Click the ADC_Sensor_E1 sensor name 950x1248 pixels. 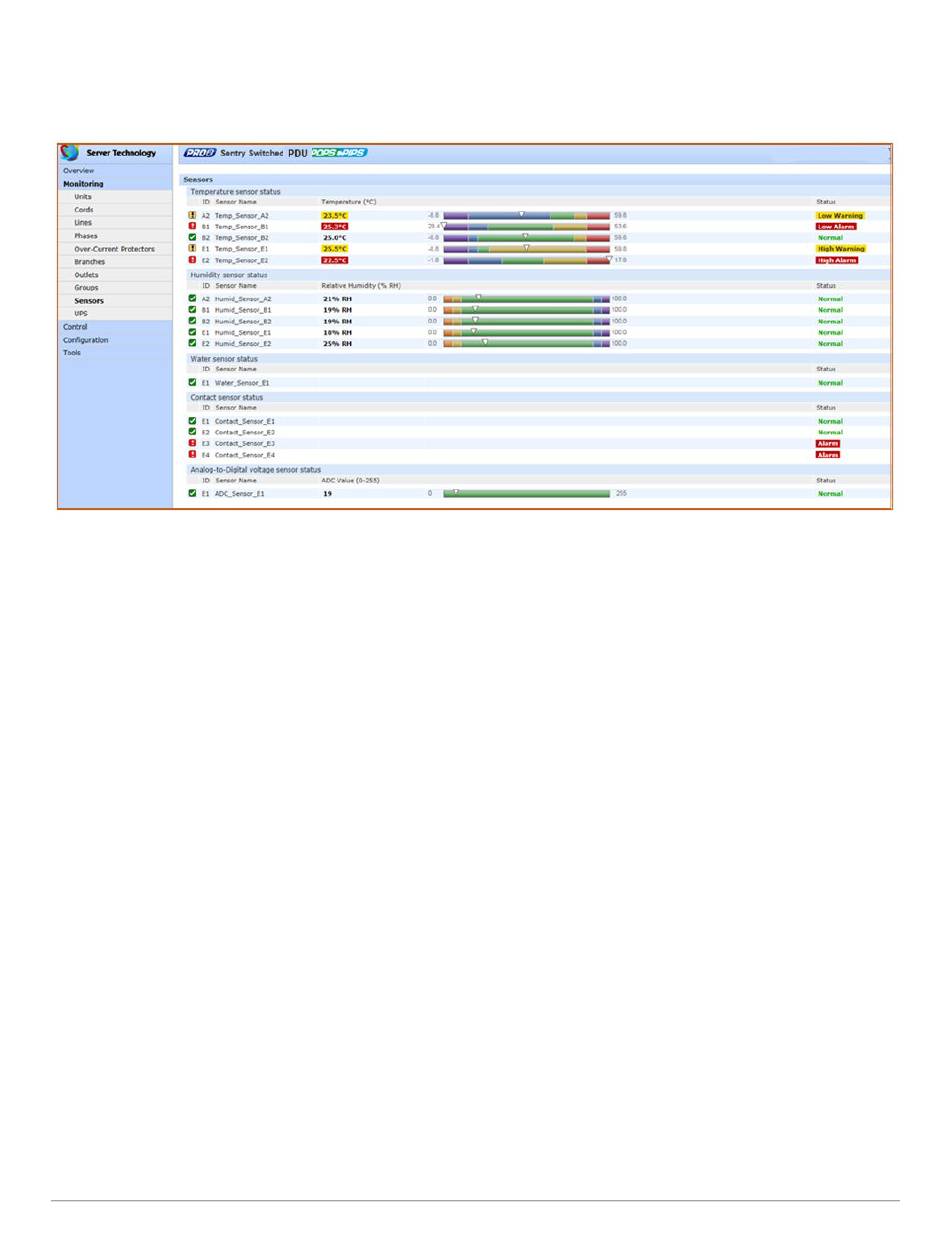pos(239,494)
